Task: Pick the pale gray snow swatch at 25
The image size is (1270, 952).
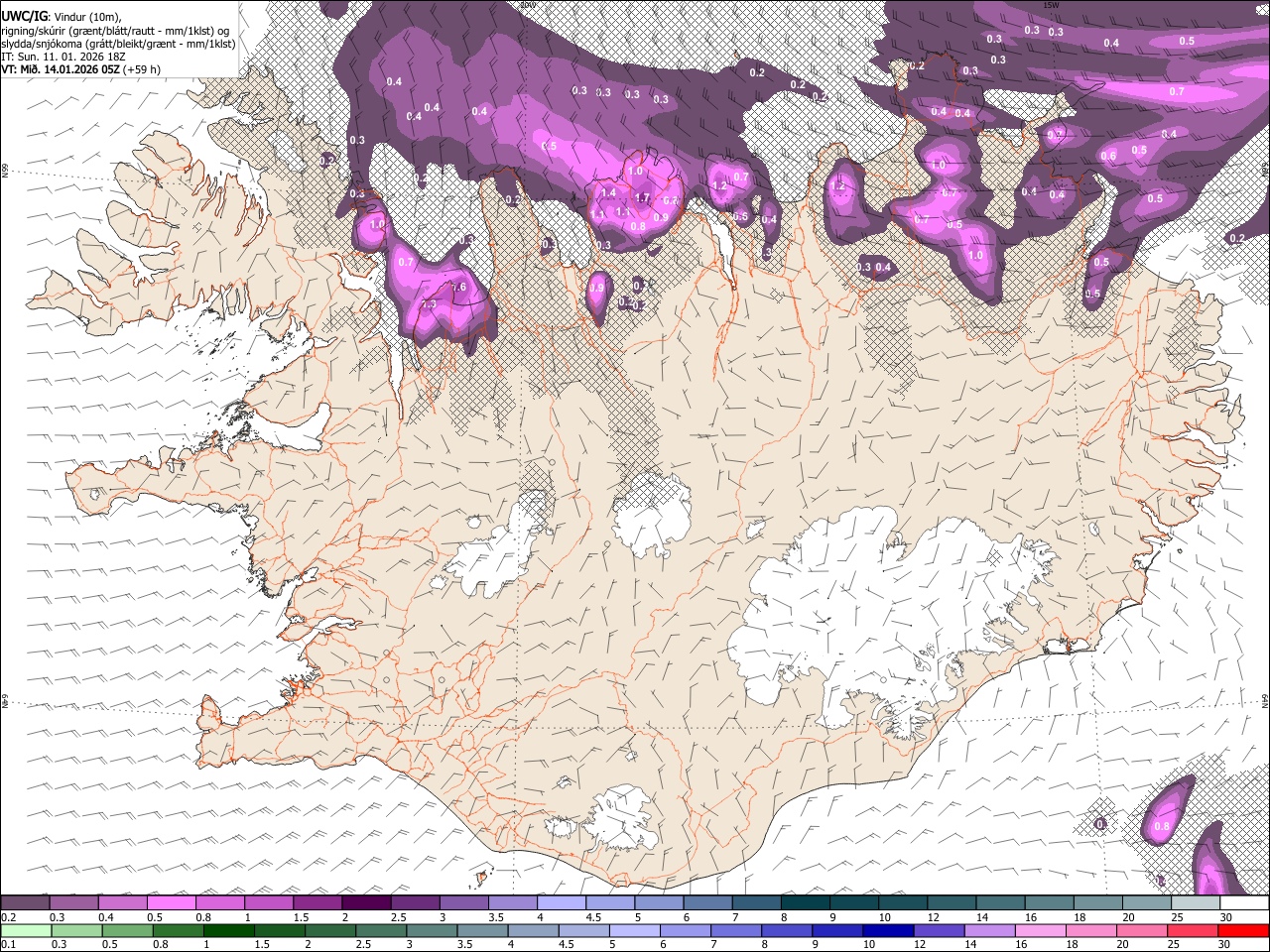Action: coord(1197,903)
